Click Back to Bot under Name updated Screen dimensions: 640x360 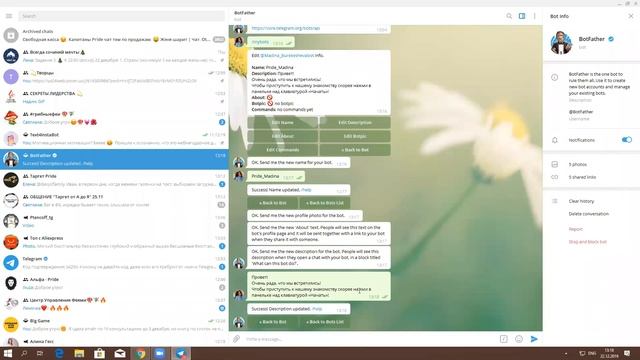point(272,203)
